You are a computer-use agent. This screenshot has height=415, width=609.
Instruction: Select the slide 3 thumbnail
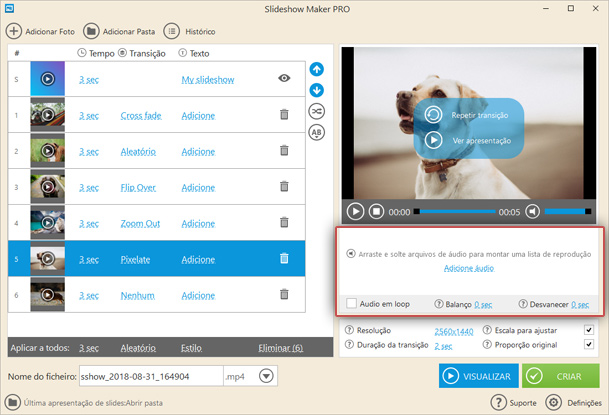(48, 186)
